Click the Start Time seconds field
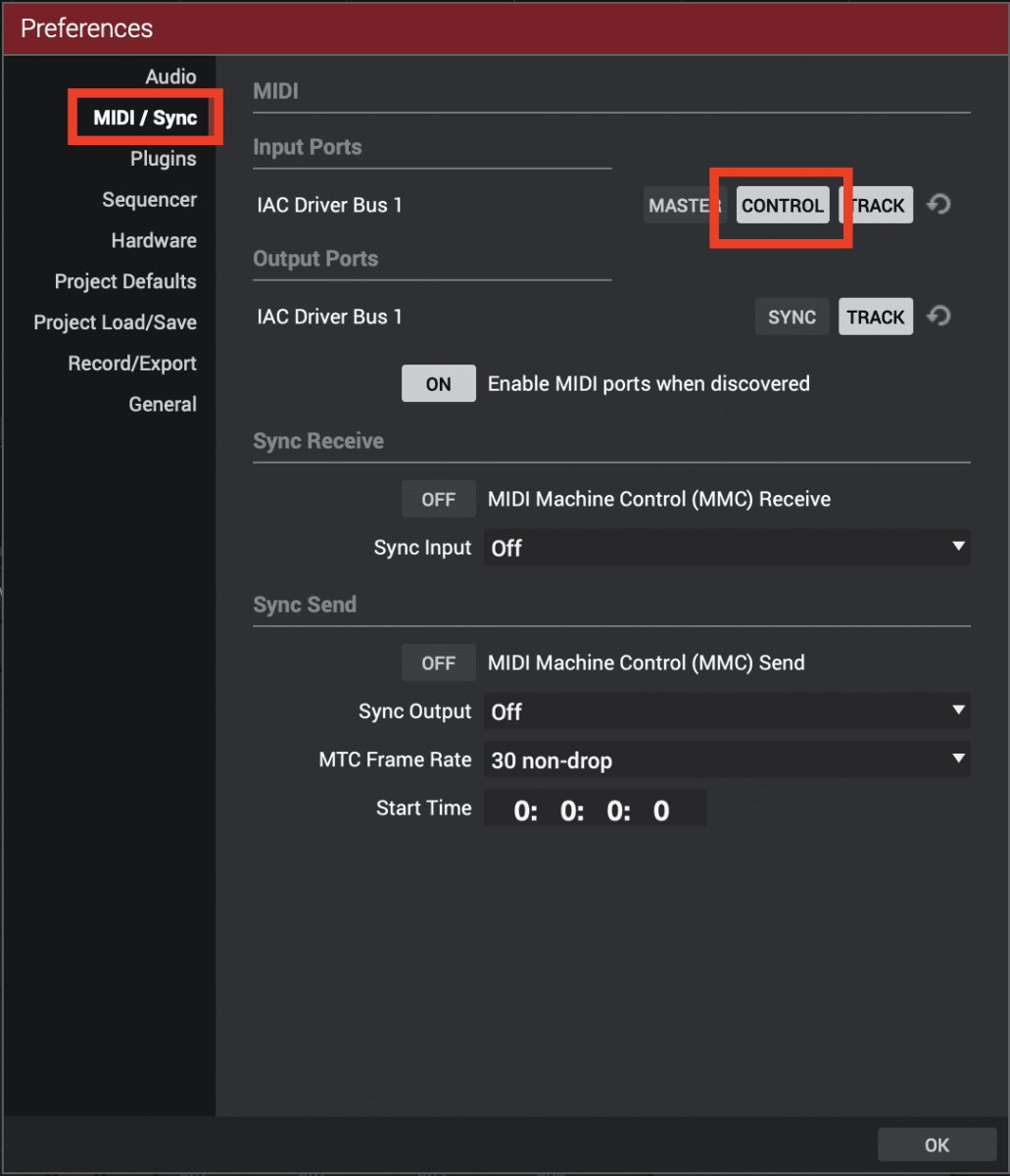Screen dimensions: 1010x1176 [618, 810]
